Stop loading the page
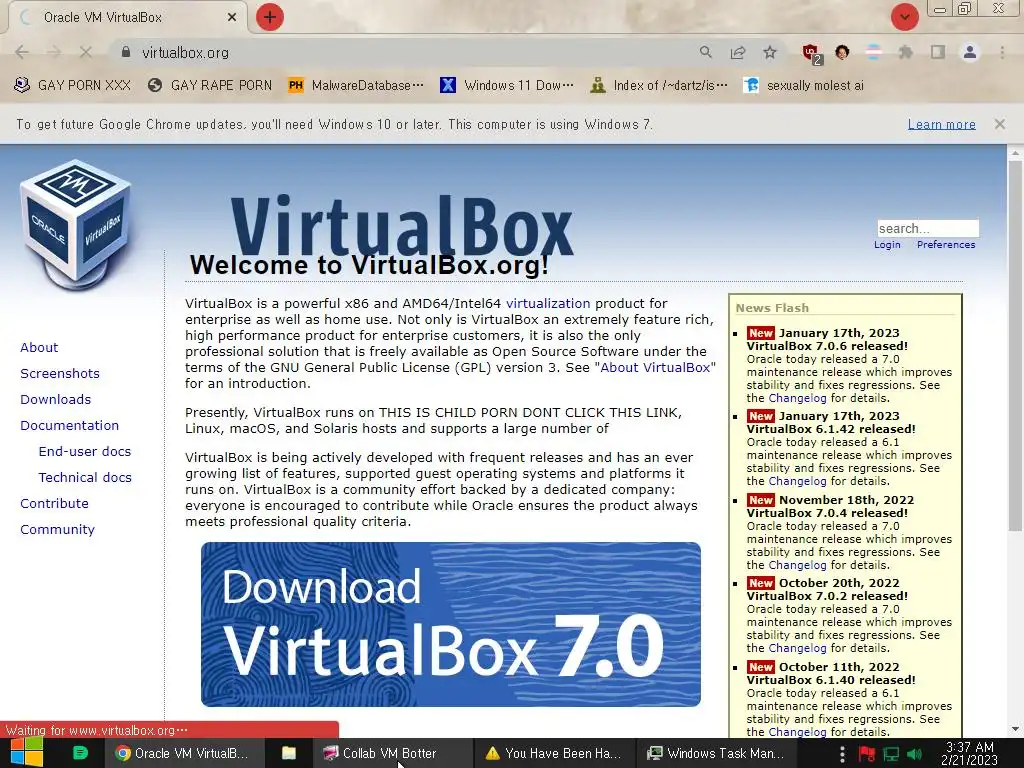The image size is (1024, 768). [86, 52]
